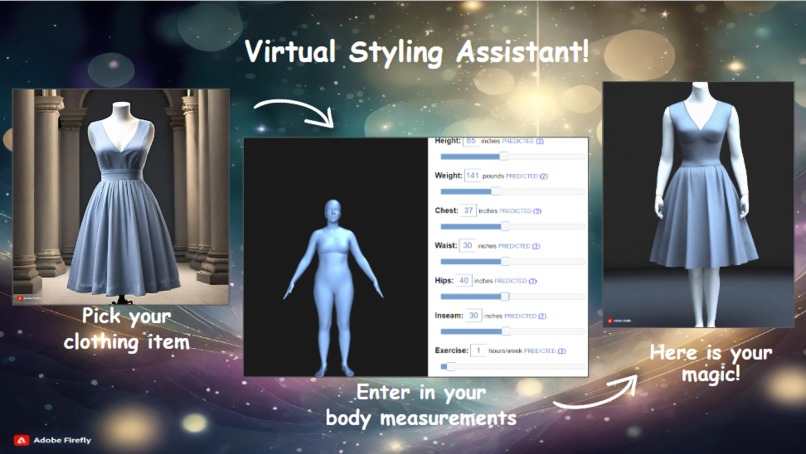The height and width of the screenshot is (454, 806).
Task: Click the PREDICTED label in Exercise row
Action: pos(540,351)
